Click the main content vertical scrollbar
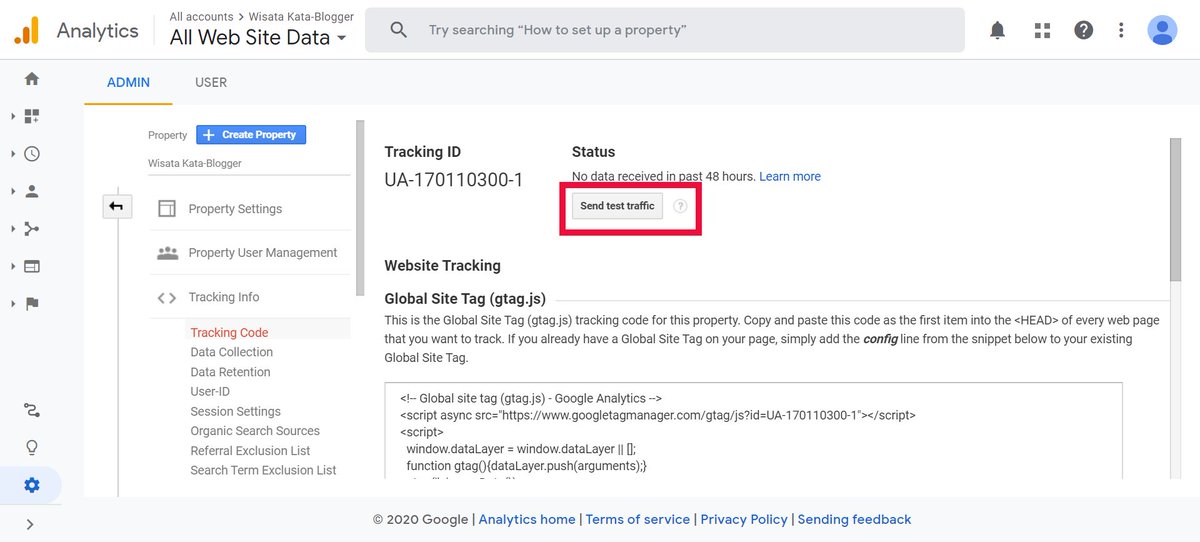 [x=1175, y=210]
